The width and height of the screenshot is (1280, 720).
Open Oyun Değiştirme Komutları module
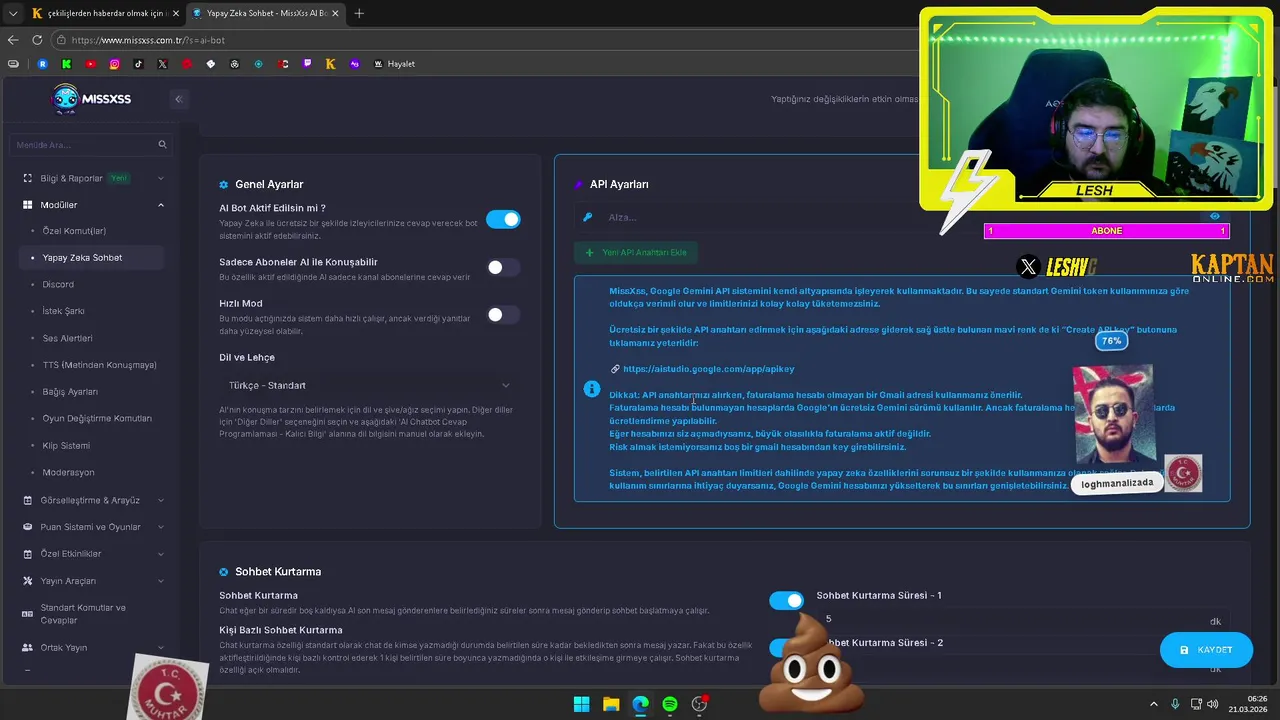(97, 418)
